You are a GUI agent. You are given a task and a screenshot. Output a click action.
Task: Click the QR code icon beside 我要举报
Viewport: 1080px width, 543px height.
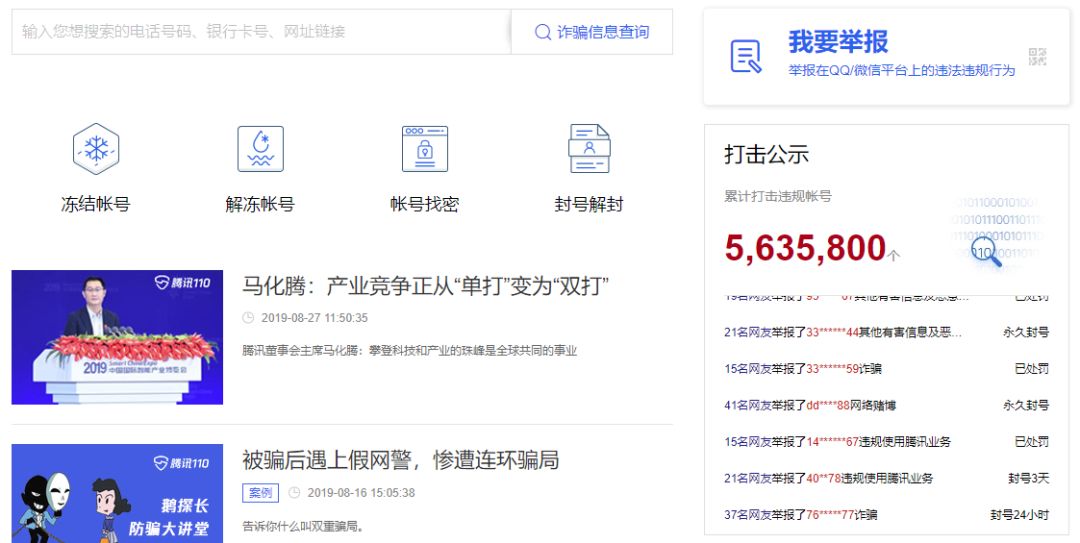1037,57
